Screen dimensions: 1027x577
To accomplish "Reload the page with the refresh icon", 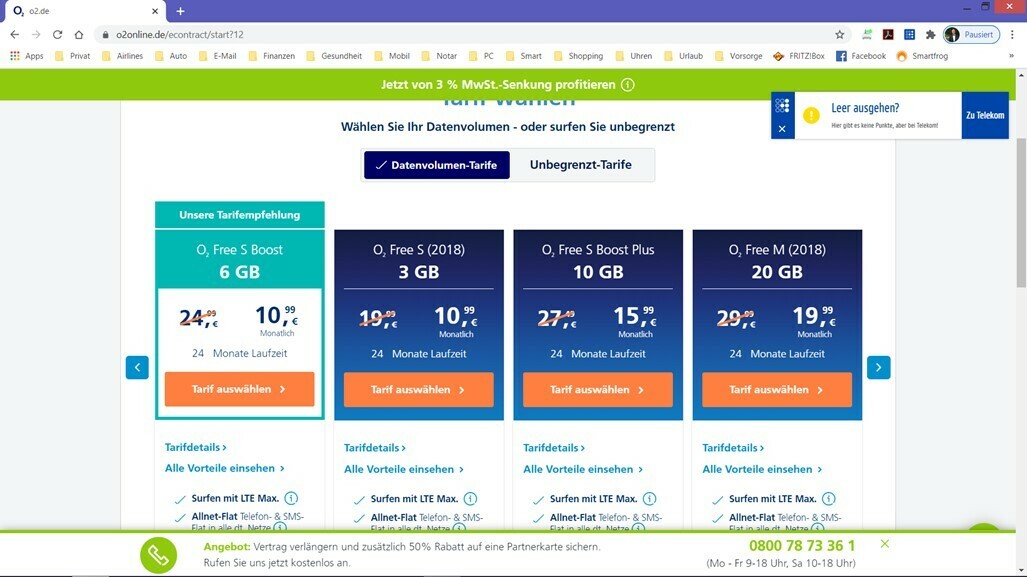I will (x=58, y=35).
